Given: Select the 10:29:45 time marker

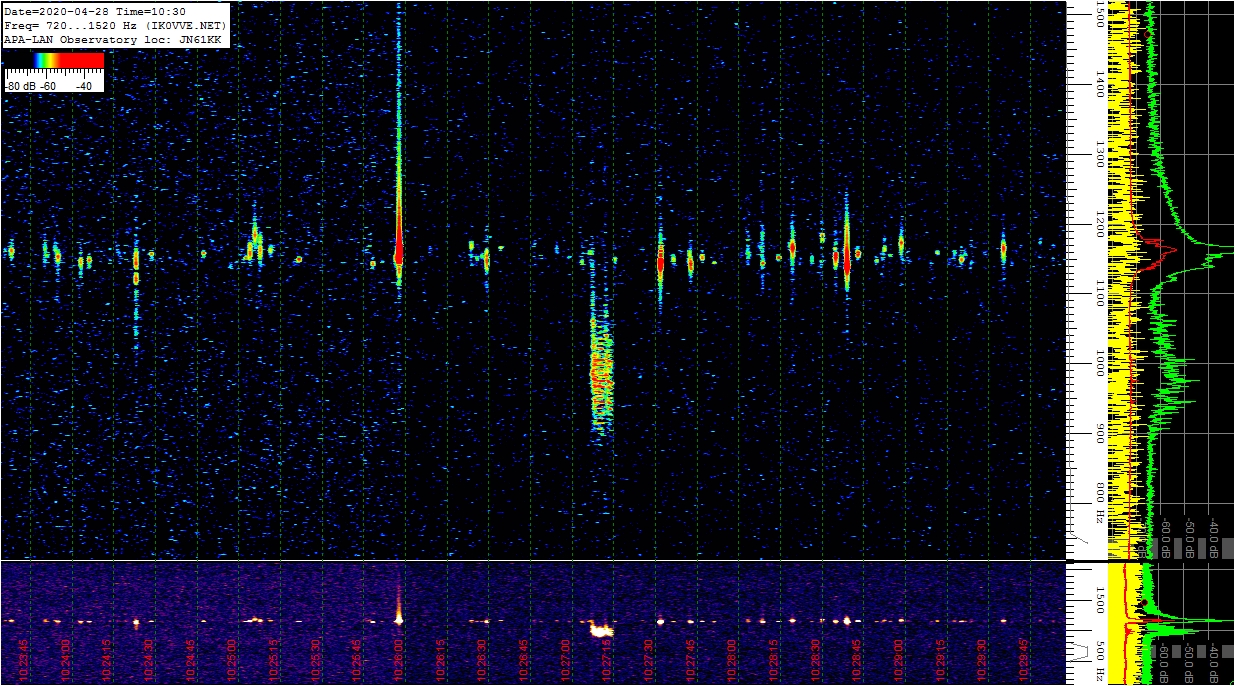Looking at the screenshot, I should [x=1025, y=660].
